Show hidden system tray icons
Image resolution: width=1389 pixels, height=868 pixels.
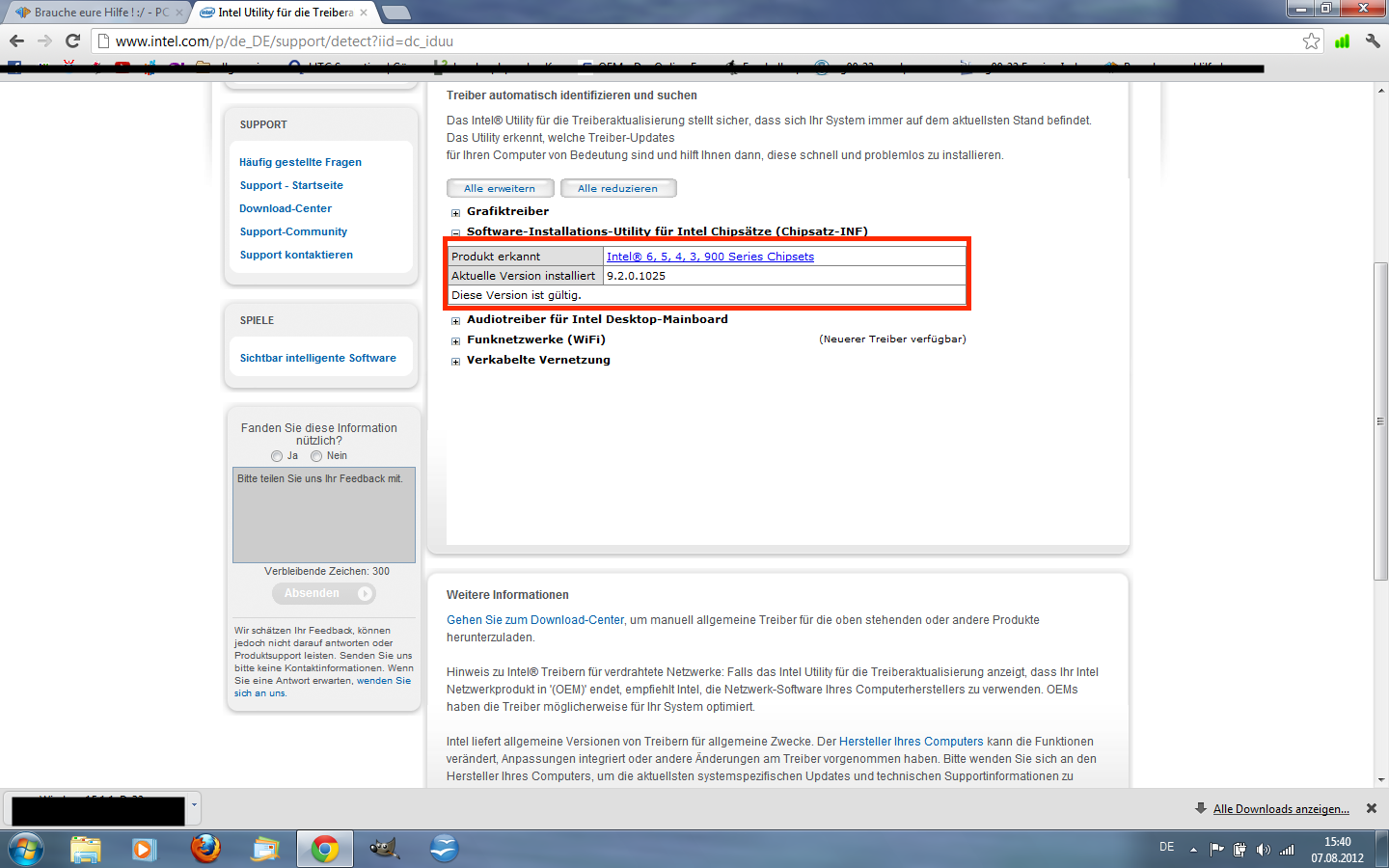[1193, 850]
